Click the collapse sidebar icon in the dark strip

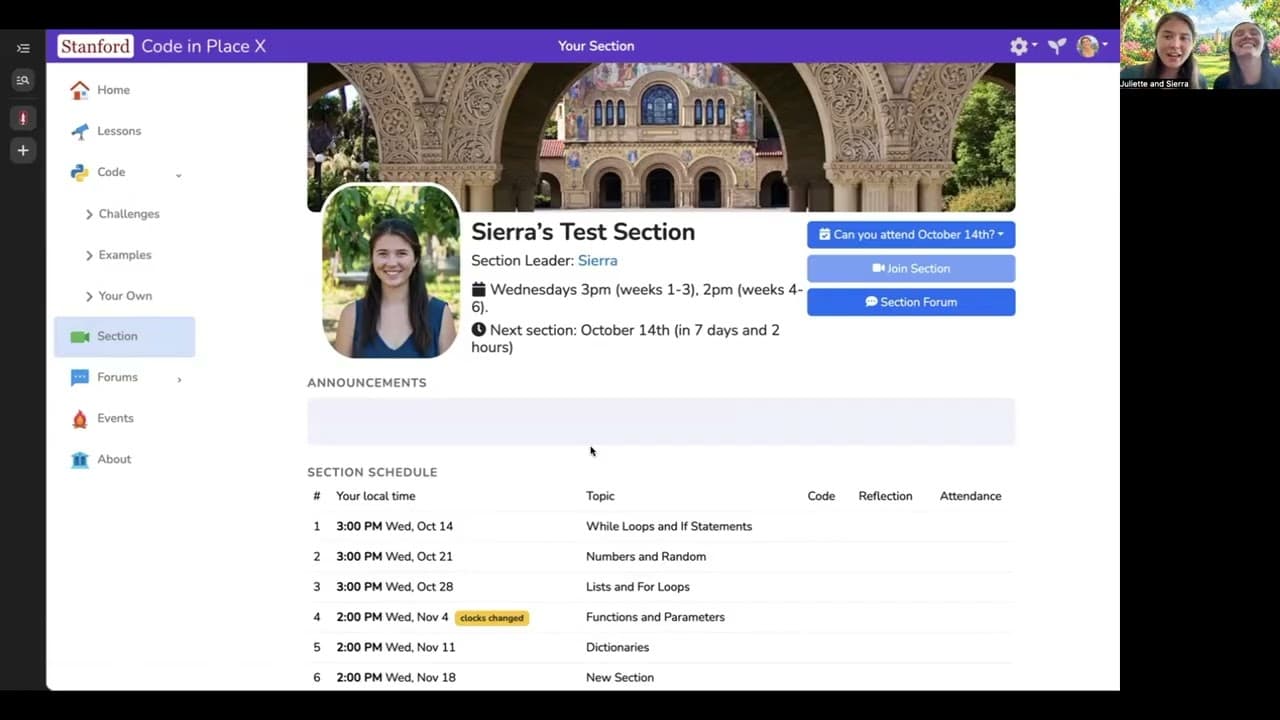[x=23, y=48]
